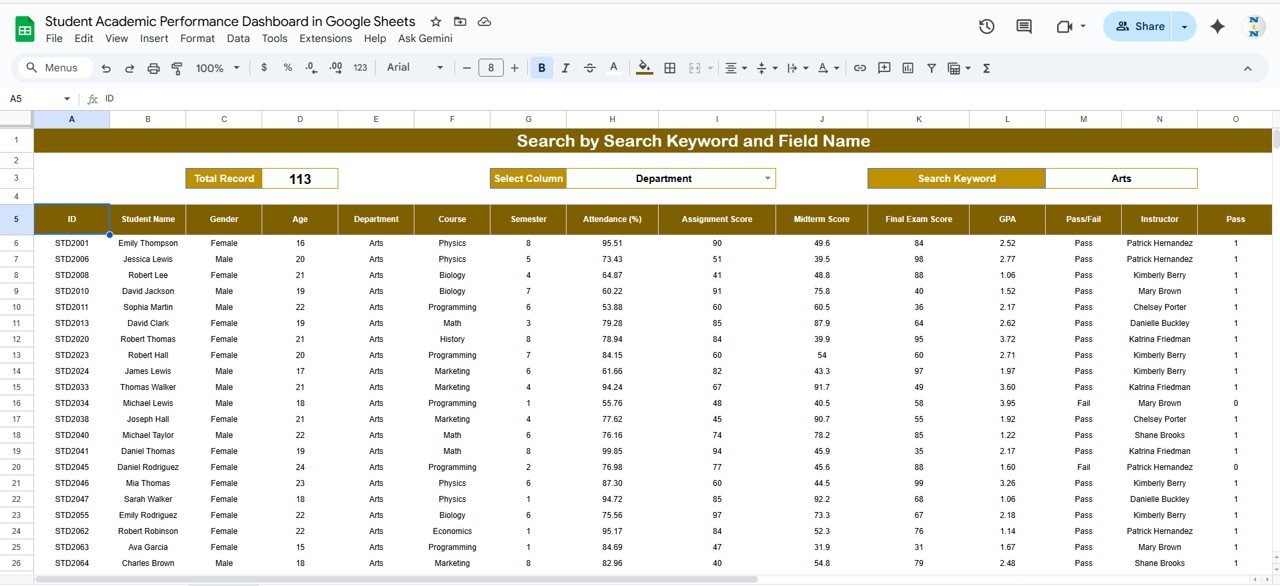The width and height of the screenshot is (1280, 586).
Task: Select the Paint format tool
Action: point(177,68)
